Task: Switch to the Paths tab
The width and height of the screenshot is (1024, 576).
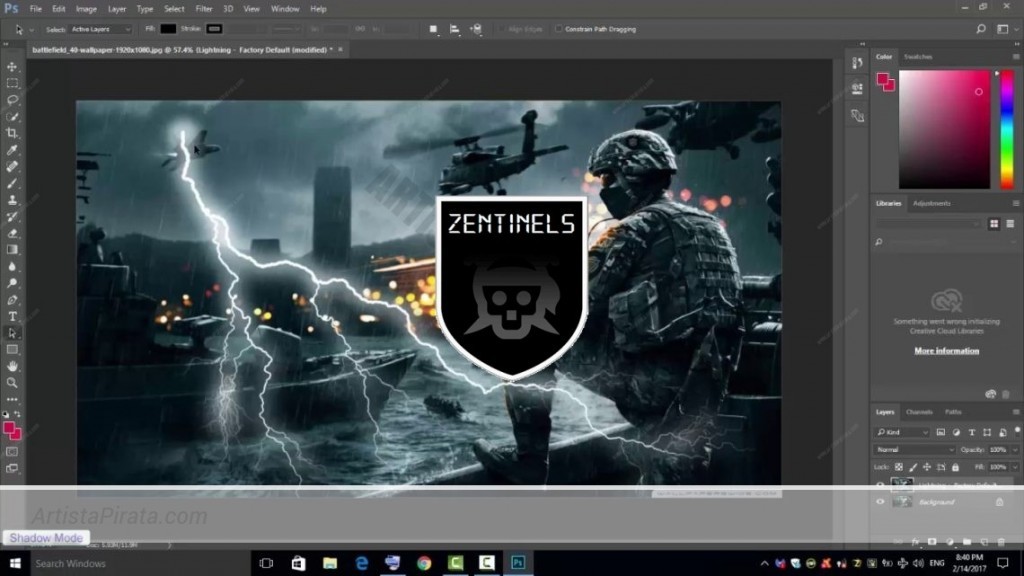Action: (x=953, y=412)
